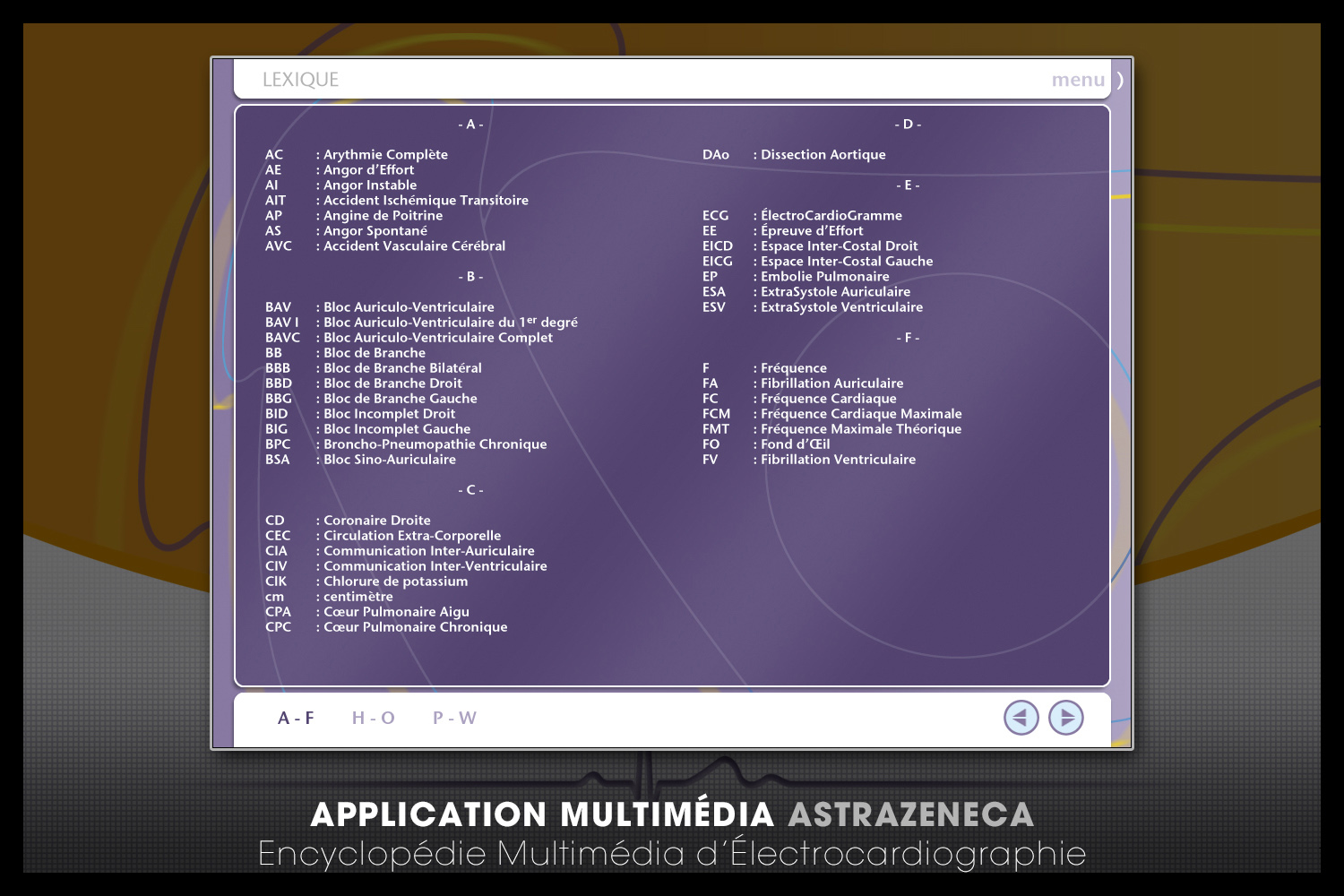Select the Bloc Sino-Auriculaire entry
1344x896 pixels.
click(389, 460)
